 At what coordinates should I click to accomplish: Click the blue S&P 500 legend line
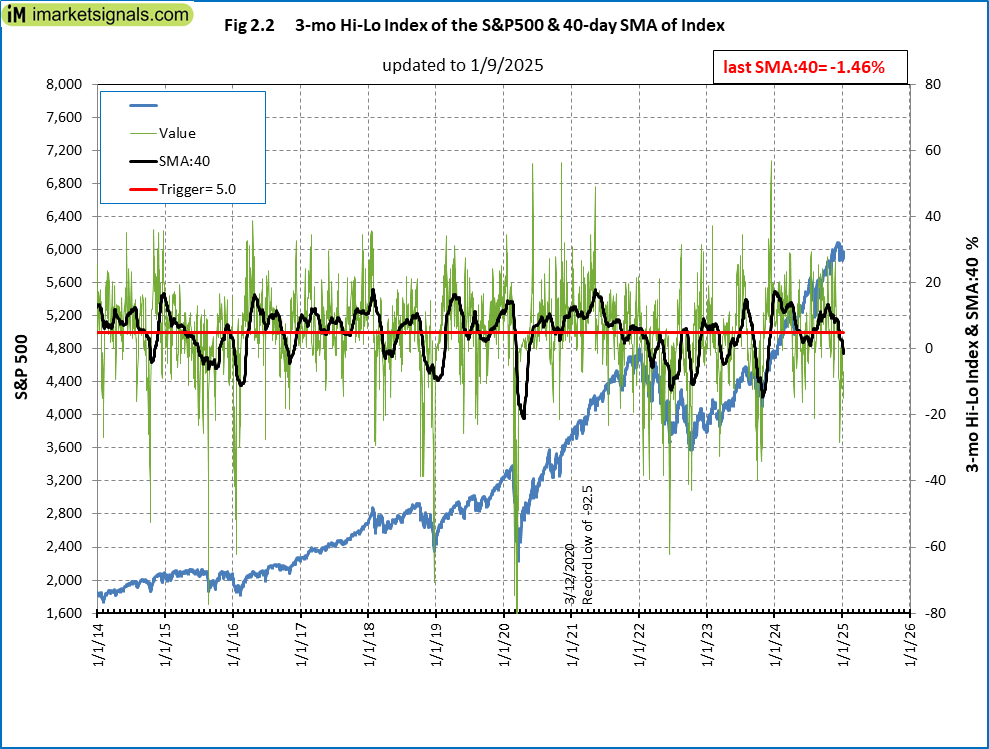click(x=144, y=105)
